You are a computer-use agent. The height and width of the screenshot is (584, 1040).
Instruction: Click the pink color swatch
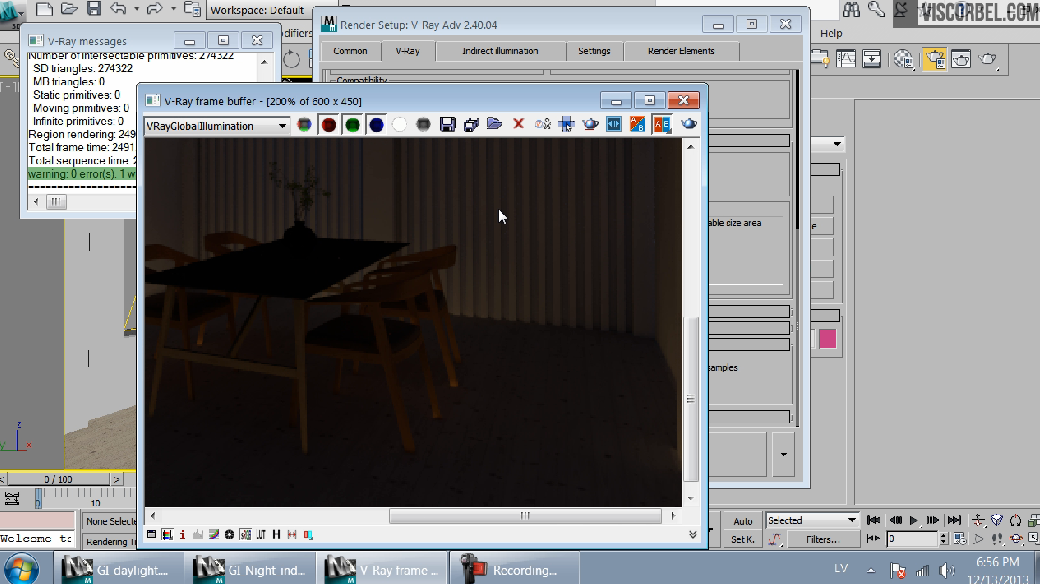(x=828, y=339)
